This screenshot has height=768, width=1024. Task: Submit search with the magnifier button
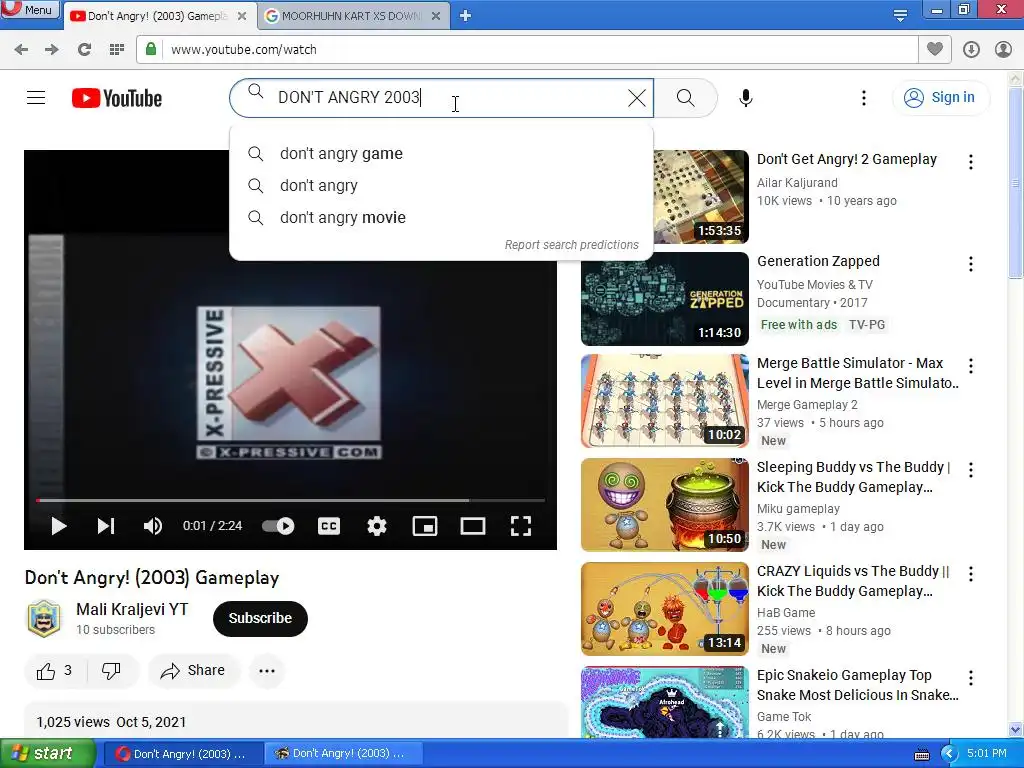685,98
